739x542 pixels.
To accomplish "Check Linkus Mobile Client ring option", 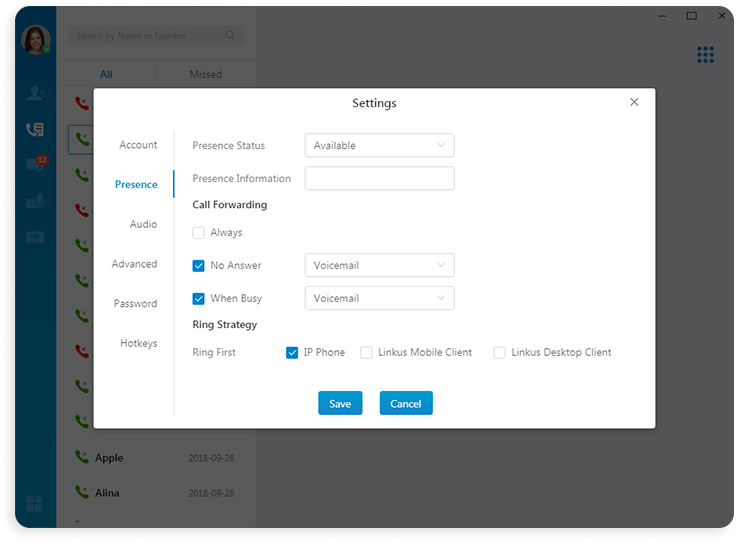I will [x=366, y=353].
